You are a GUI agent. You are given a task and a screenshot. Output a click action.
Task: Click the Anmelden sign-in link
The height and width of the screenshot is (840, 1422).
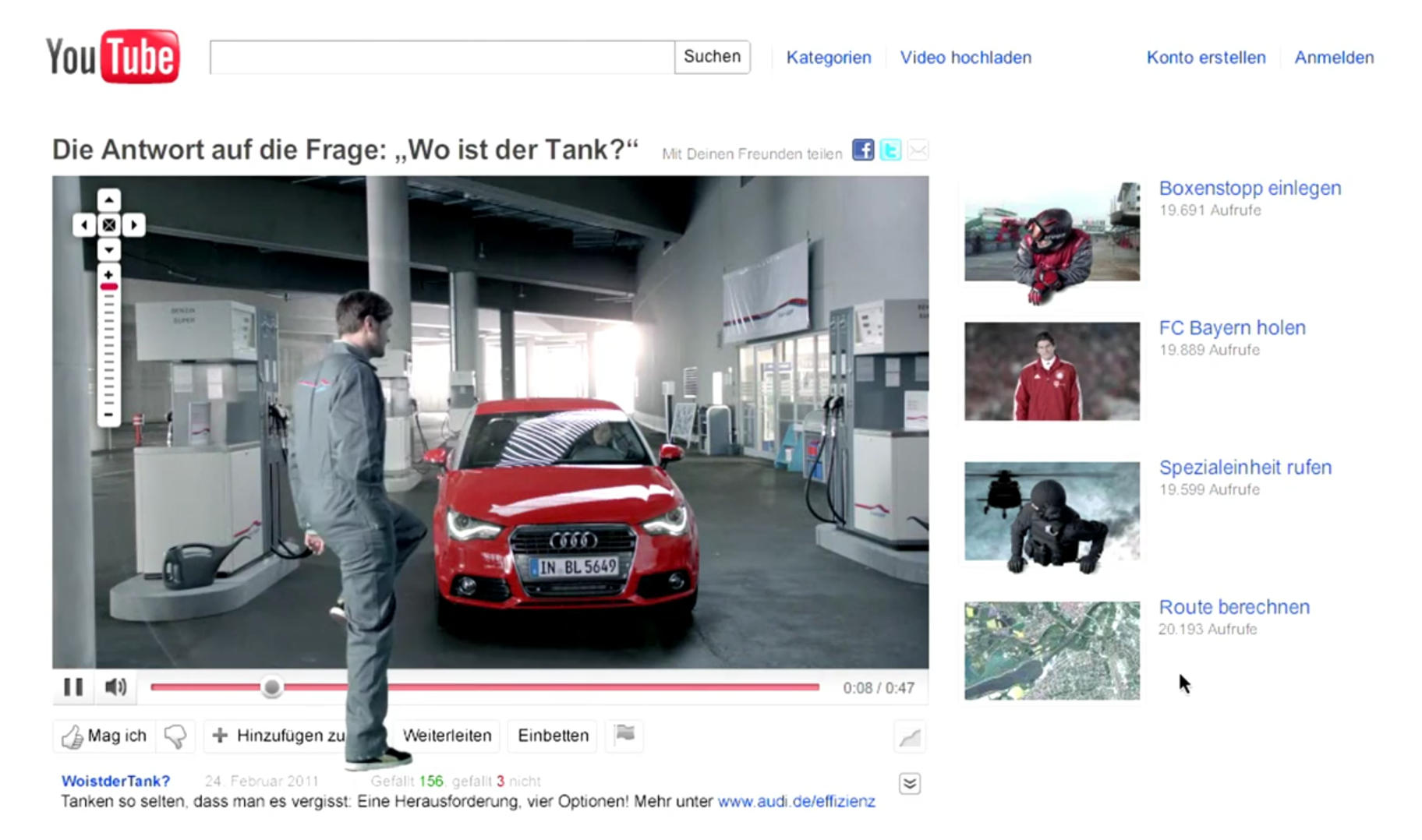1334,58
